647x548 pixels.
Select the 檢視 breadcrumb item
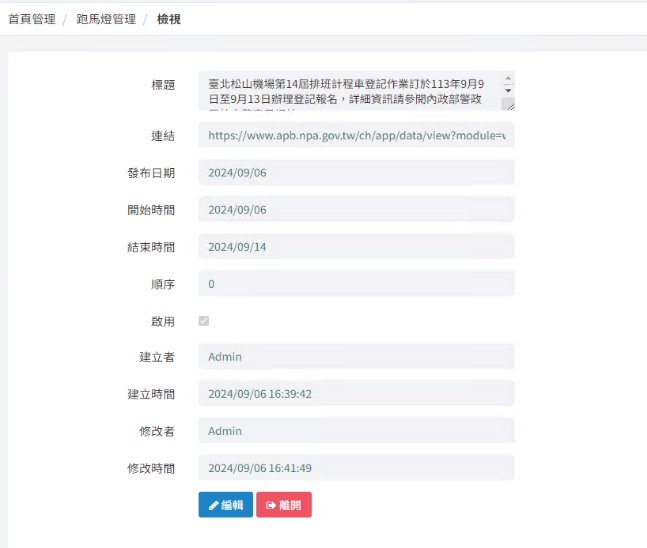[x=169, y=19]
